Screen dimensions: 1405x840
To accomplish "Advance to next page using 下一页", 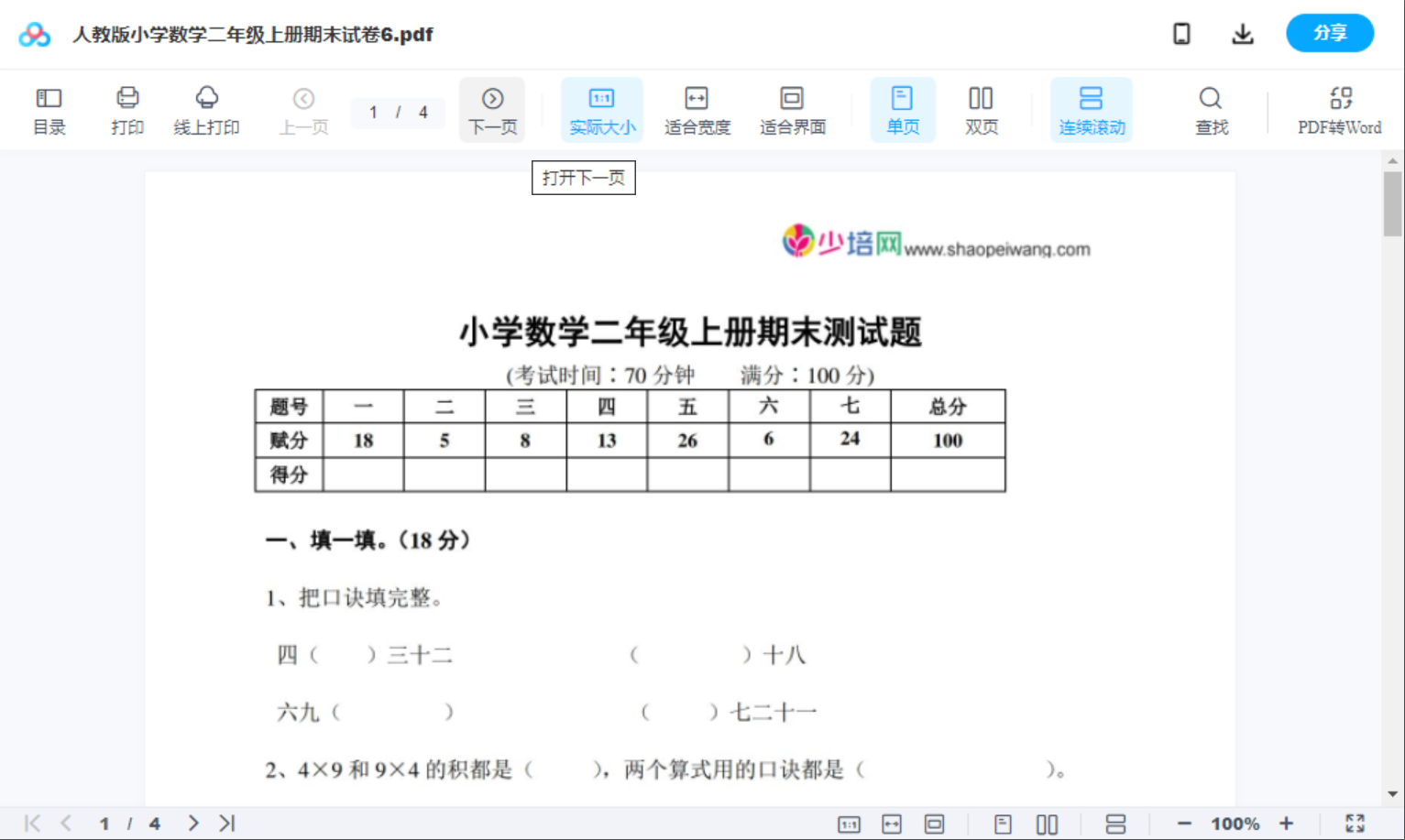I will 492,109.
